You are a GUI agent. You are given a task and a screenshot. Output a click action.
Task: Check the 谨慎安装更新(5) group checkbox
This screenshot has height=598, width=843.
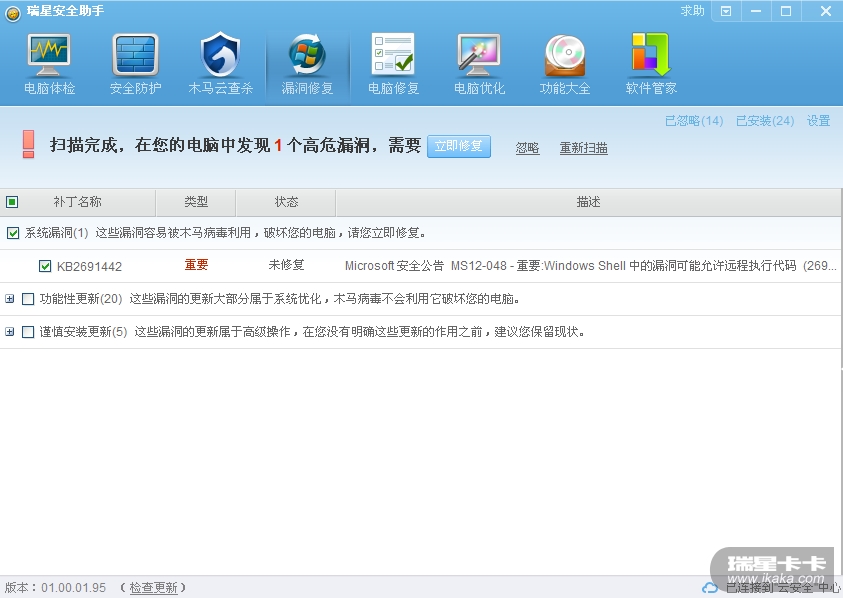[28, 332]
